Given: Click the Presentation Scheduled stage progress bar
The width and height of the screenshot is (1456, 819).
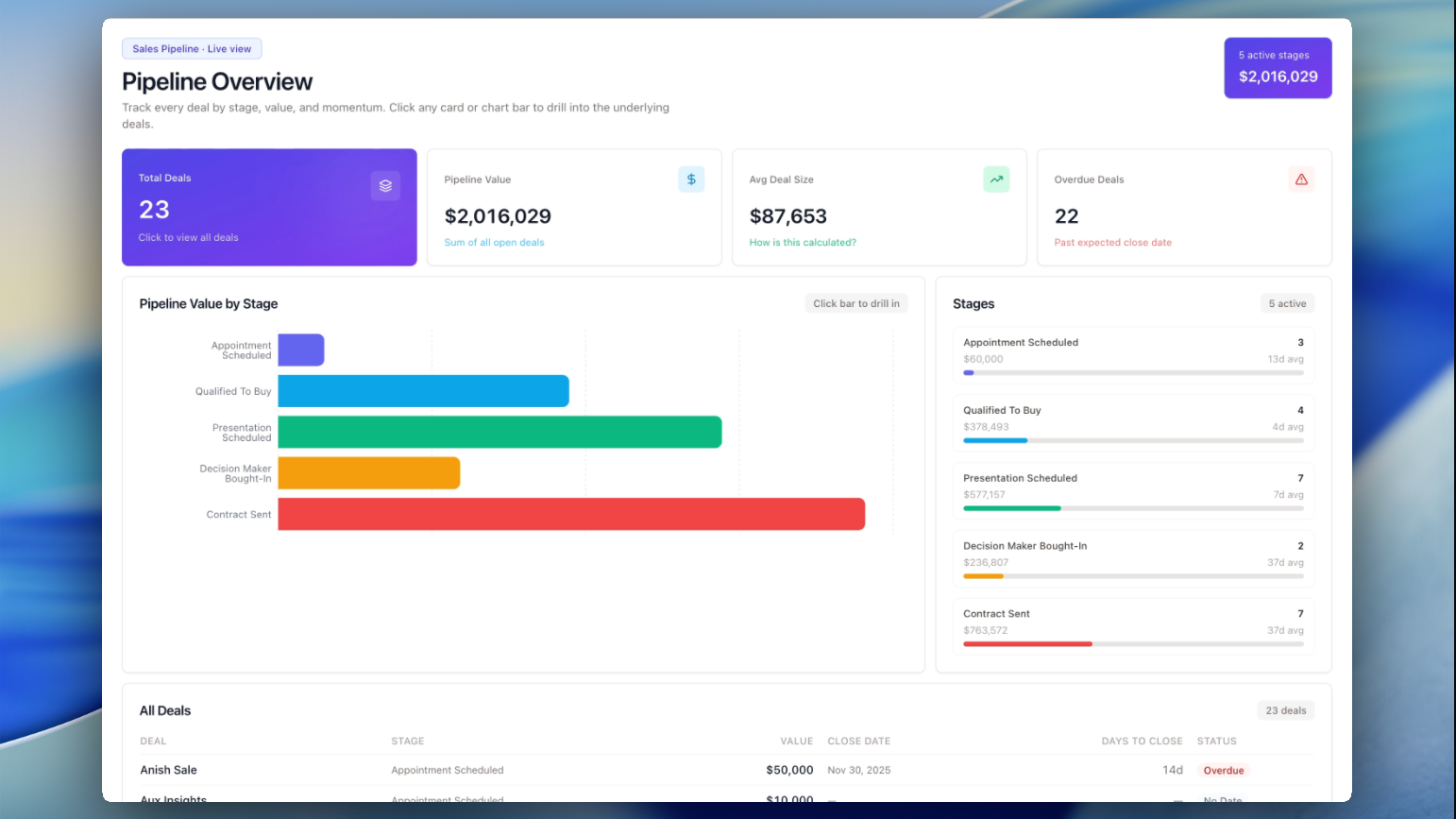Looking at the screenshot, I should [x=1133, y=508].
